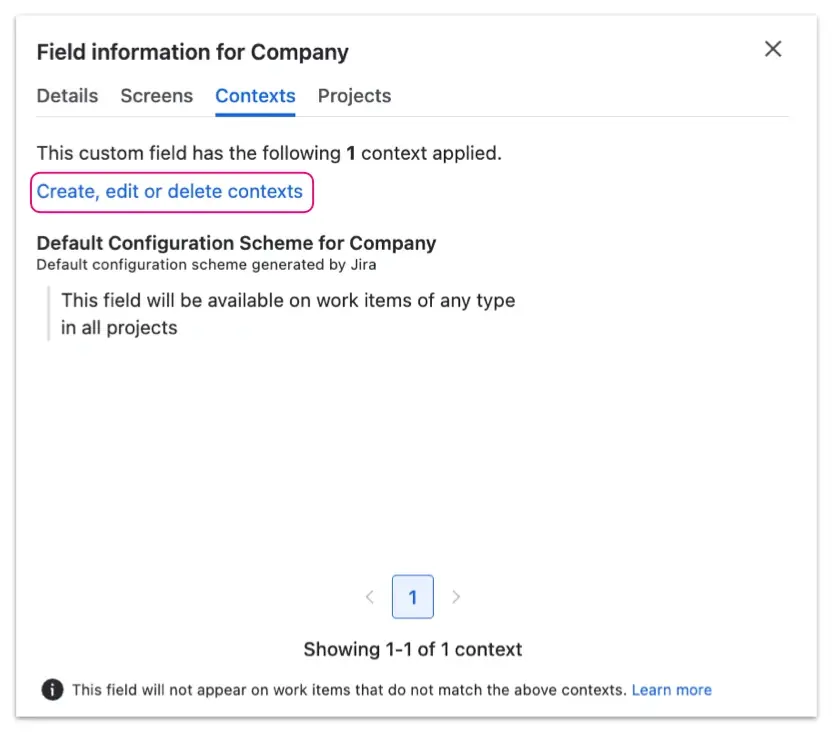Click the Field information for Company title

click(x=192, y=52)
